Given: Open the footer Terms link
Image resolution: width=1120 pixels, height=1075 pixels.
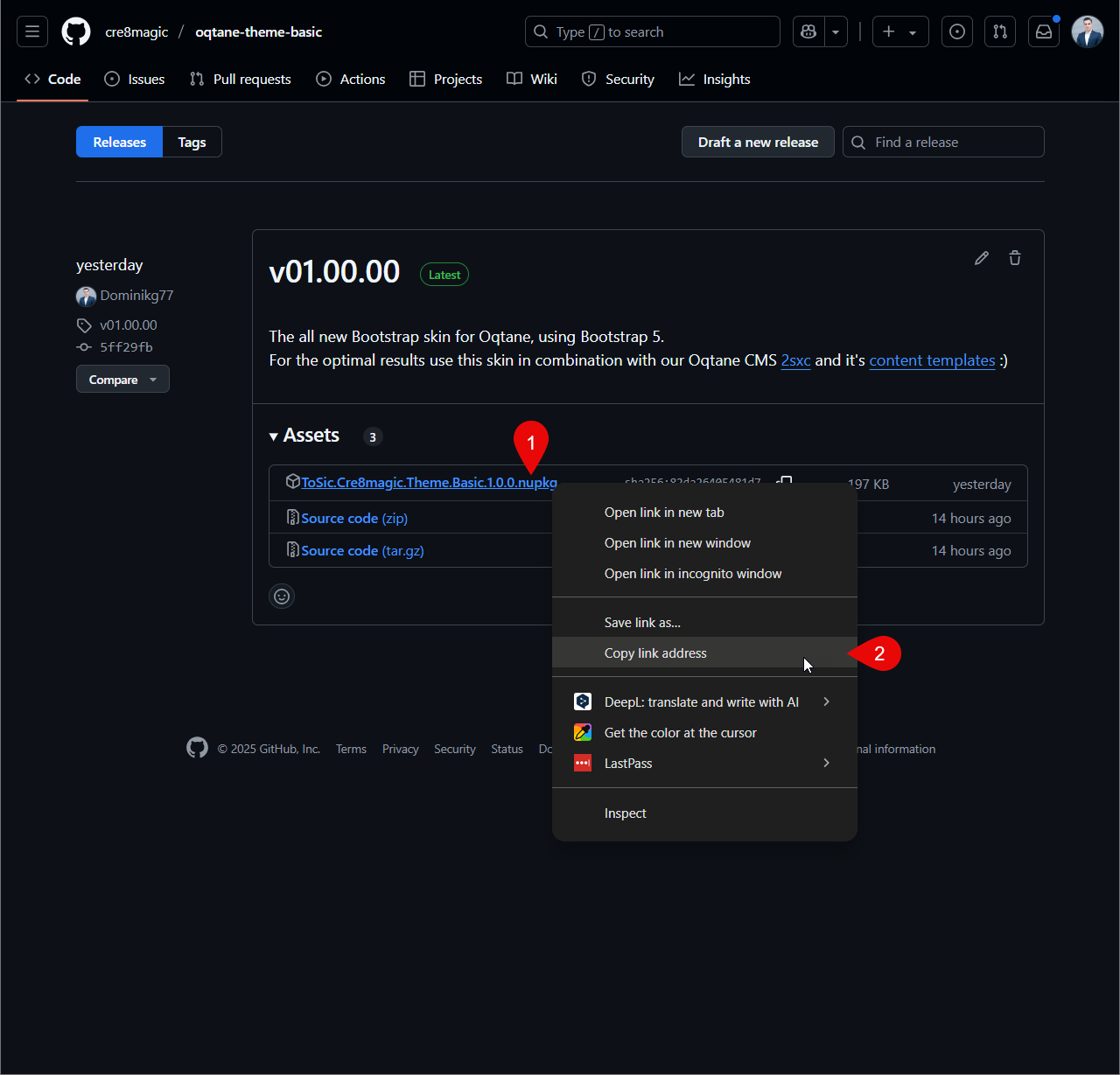Looking at the screenshot, I should coord(351,750).
